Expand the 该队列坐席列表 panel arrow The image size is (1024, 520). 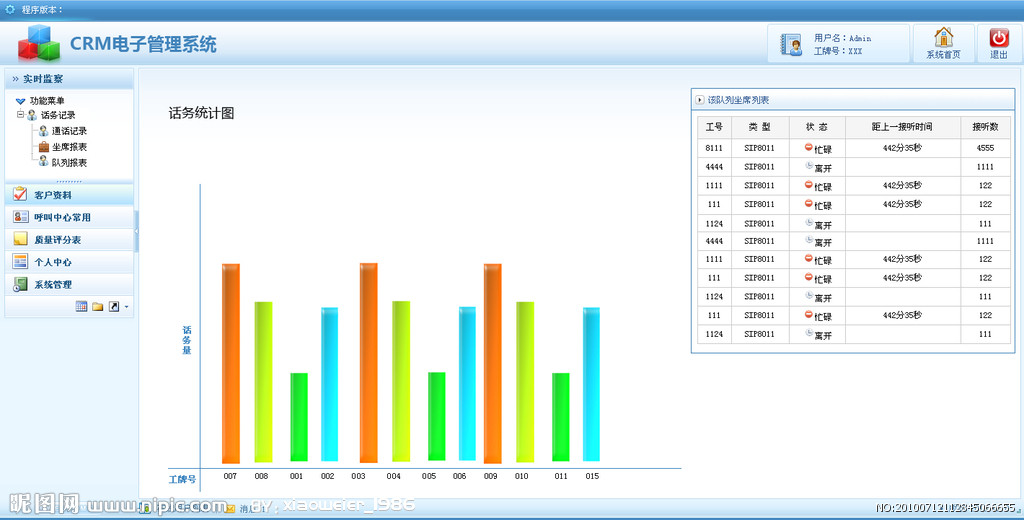pyautogui.click(x=700, y=100)
